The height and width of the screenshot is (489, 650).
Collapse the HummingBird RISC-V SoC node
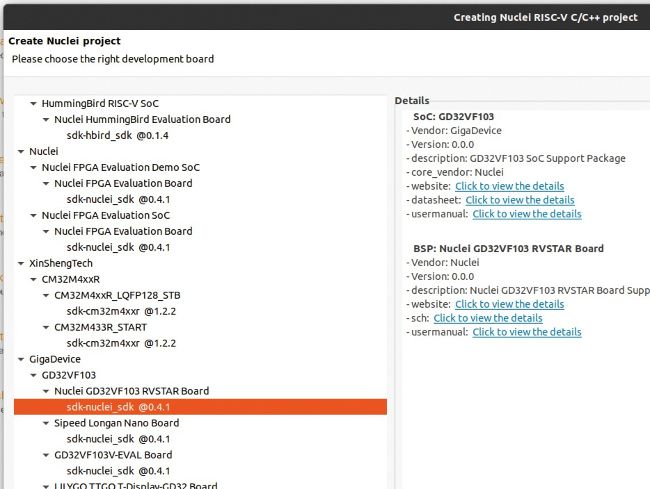33,103
